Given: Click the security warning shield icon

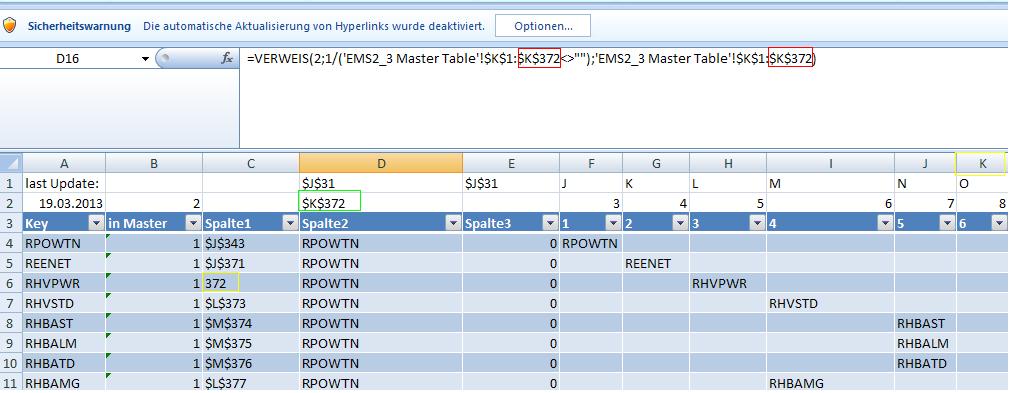Looking at the screenshot, I should [10, 26].
